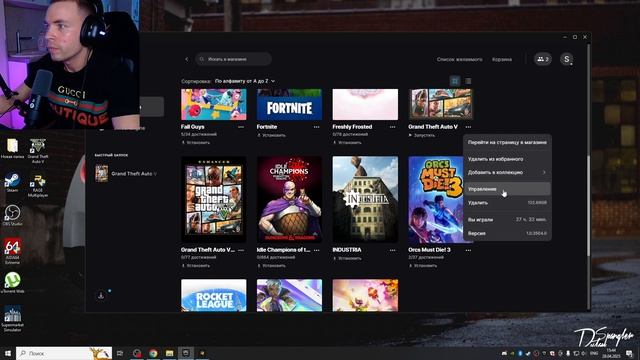Open the cart link in header
The width and height of the screenshot is (640, 360).
tap(502, 59)
